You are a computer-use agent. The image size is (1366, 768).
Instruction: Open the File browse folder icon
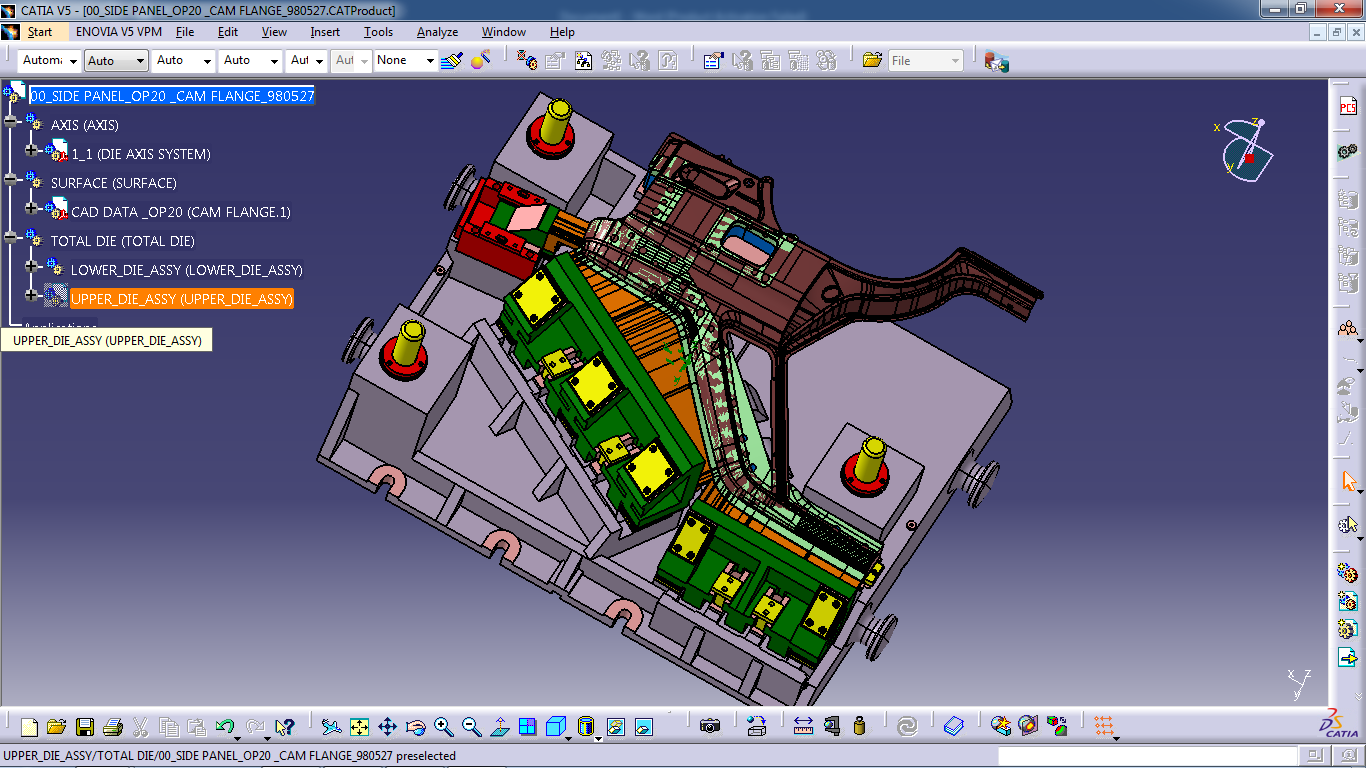pos(872,60)
